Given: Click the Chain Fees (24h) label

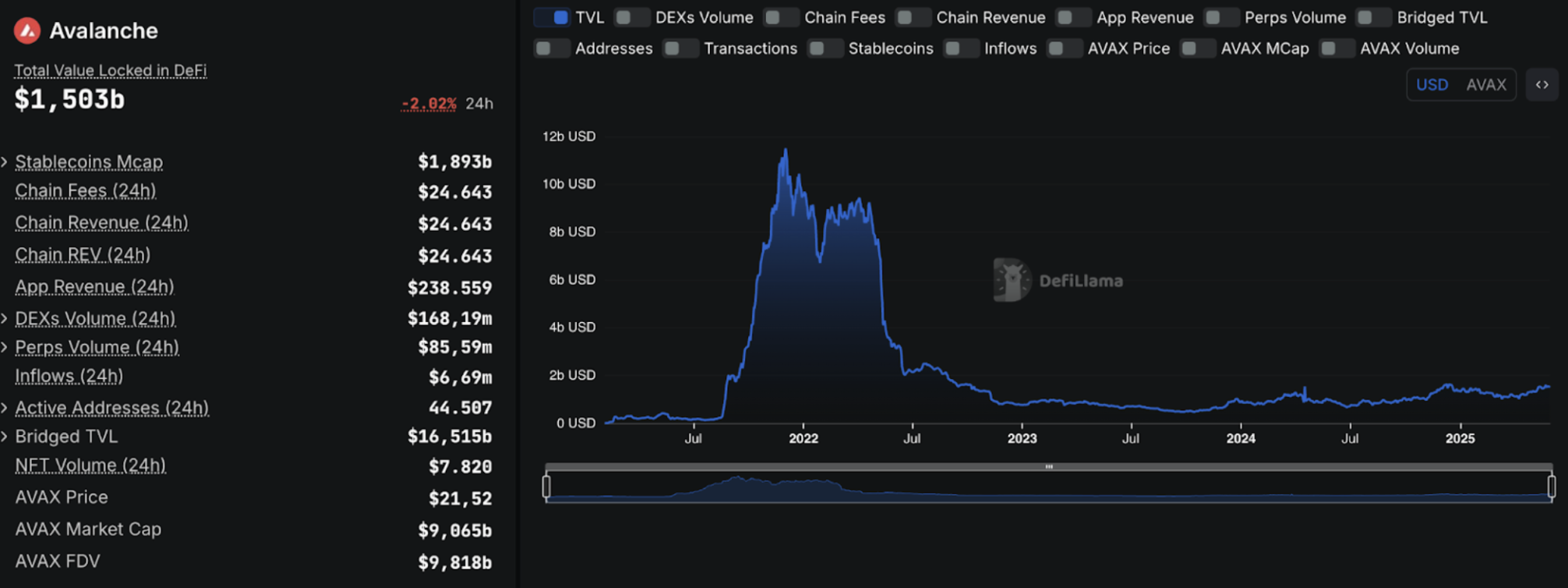Looking at the screenshot, I should [x=86, y=191].
